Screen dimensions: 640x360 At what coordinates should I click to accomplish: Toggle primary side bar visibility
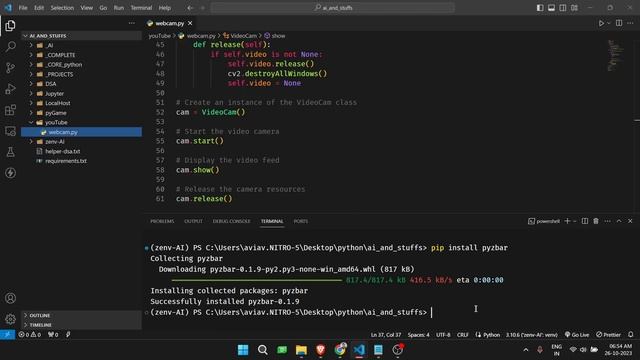540,8
